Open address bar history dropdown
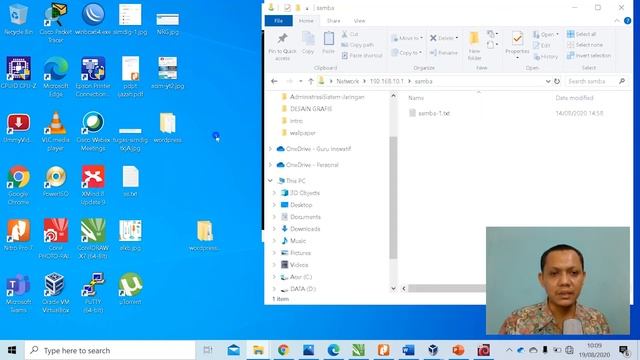Screen dimensions: 640x360 click(548, 81)
